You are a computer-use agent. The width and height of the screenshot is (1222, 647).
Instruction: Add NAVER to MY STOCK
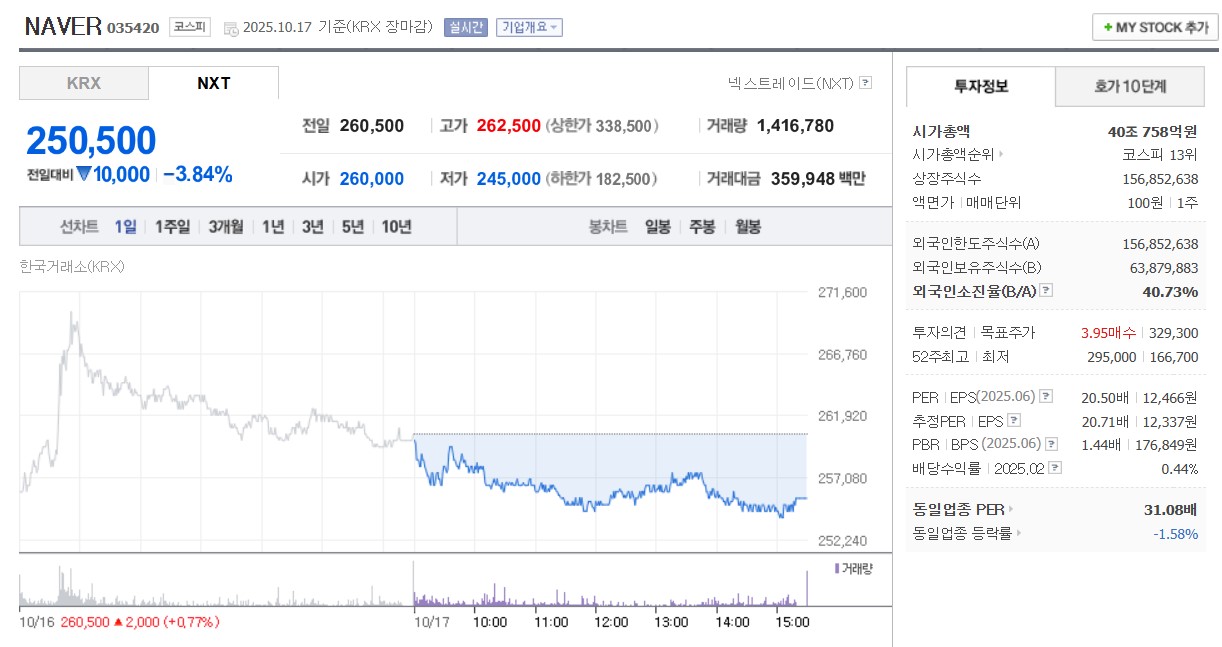click(x=1153, y=27)
